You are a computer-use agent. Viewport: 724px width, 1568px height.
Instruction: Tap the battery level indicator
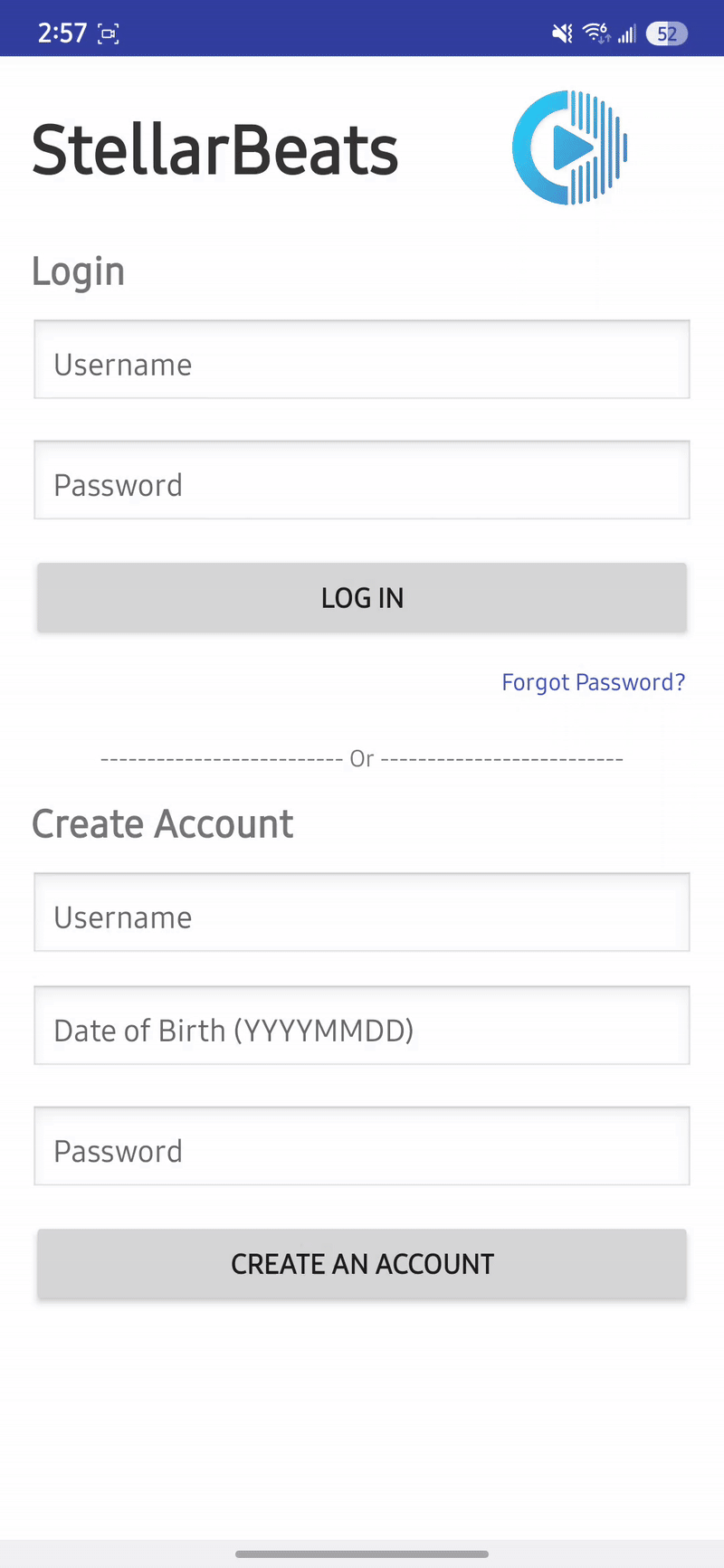(x=667, y=34)
